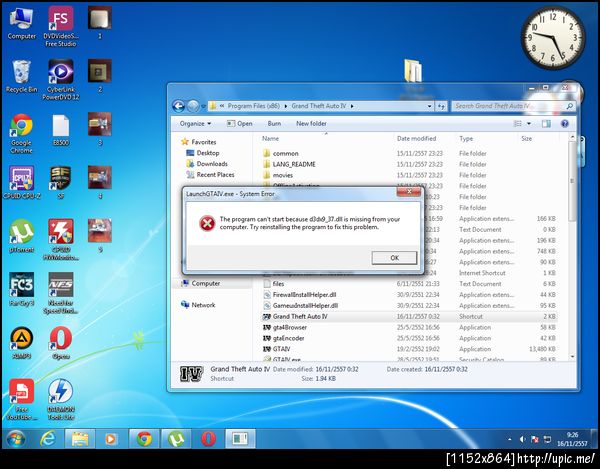Switch to µTorrent on the taskbar
The height and width of the screenshot is (469, 600).
click(176, 439)
